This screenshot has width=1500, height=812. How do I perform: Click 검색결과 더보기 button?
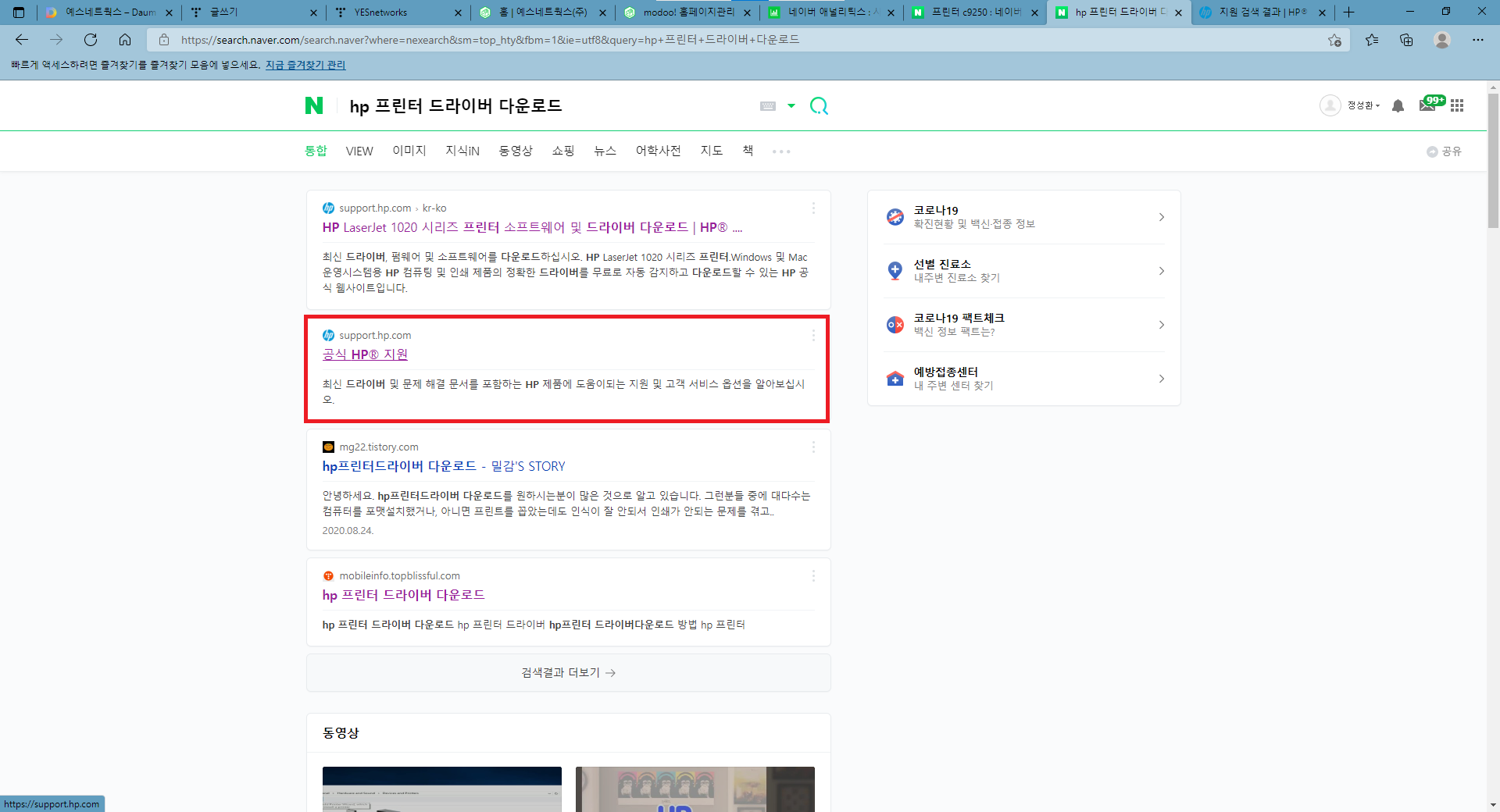pos(568,673)
